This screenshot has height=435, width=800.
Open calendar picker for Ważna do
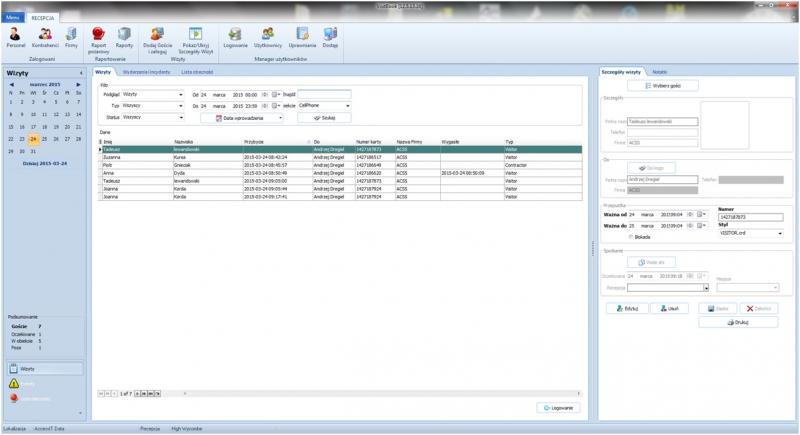(702, 225)
